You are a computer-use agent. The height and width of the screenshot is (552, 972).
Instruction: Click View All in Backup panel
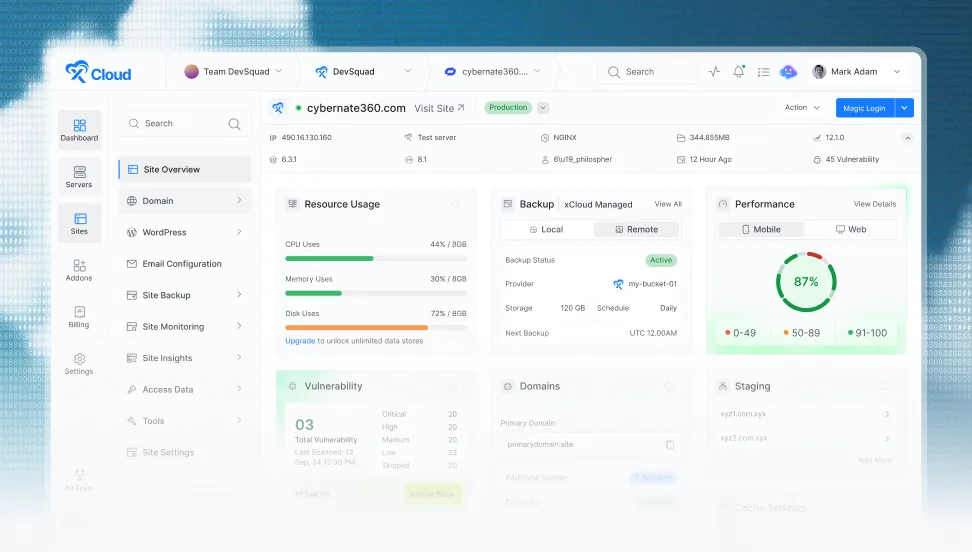(668, 204)
